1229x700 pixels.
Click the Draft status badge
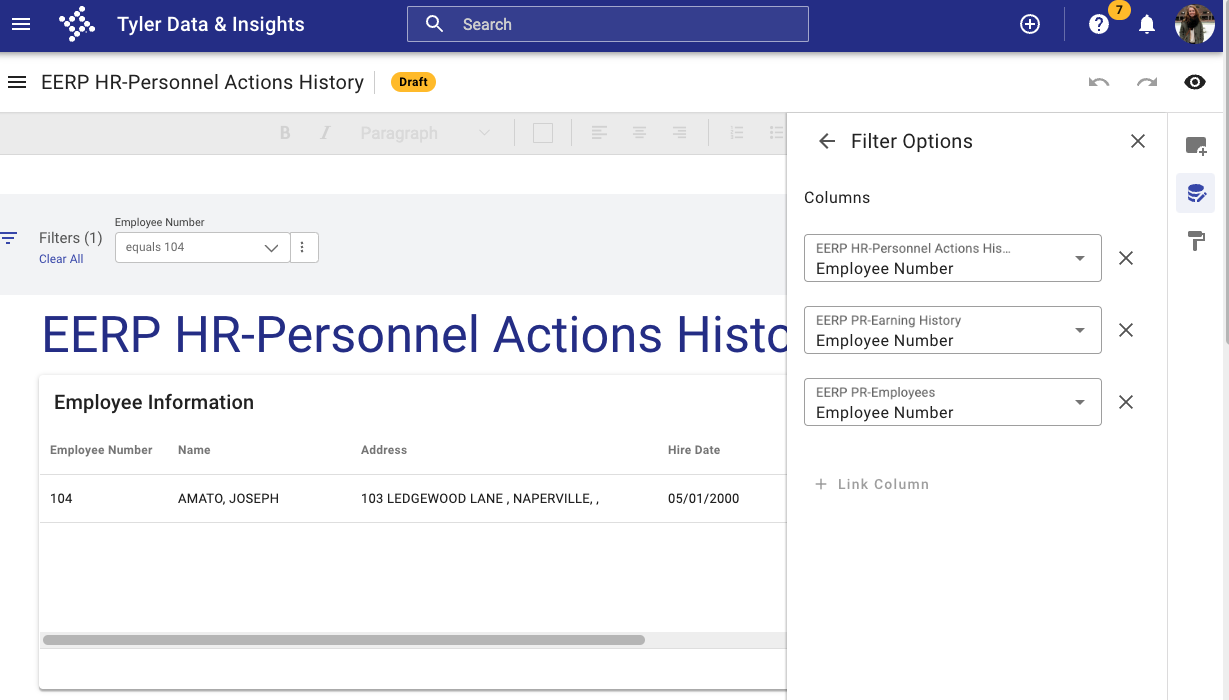[413, 82]
